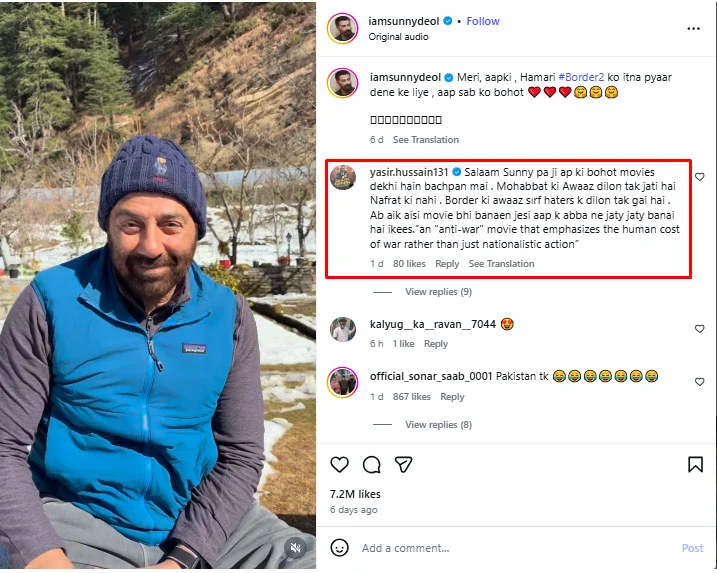This screenshot has width=717, height=573.
Task: Expand View replies (9) thread
Action: pyautogui.click(x=438, y=292)
